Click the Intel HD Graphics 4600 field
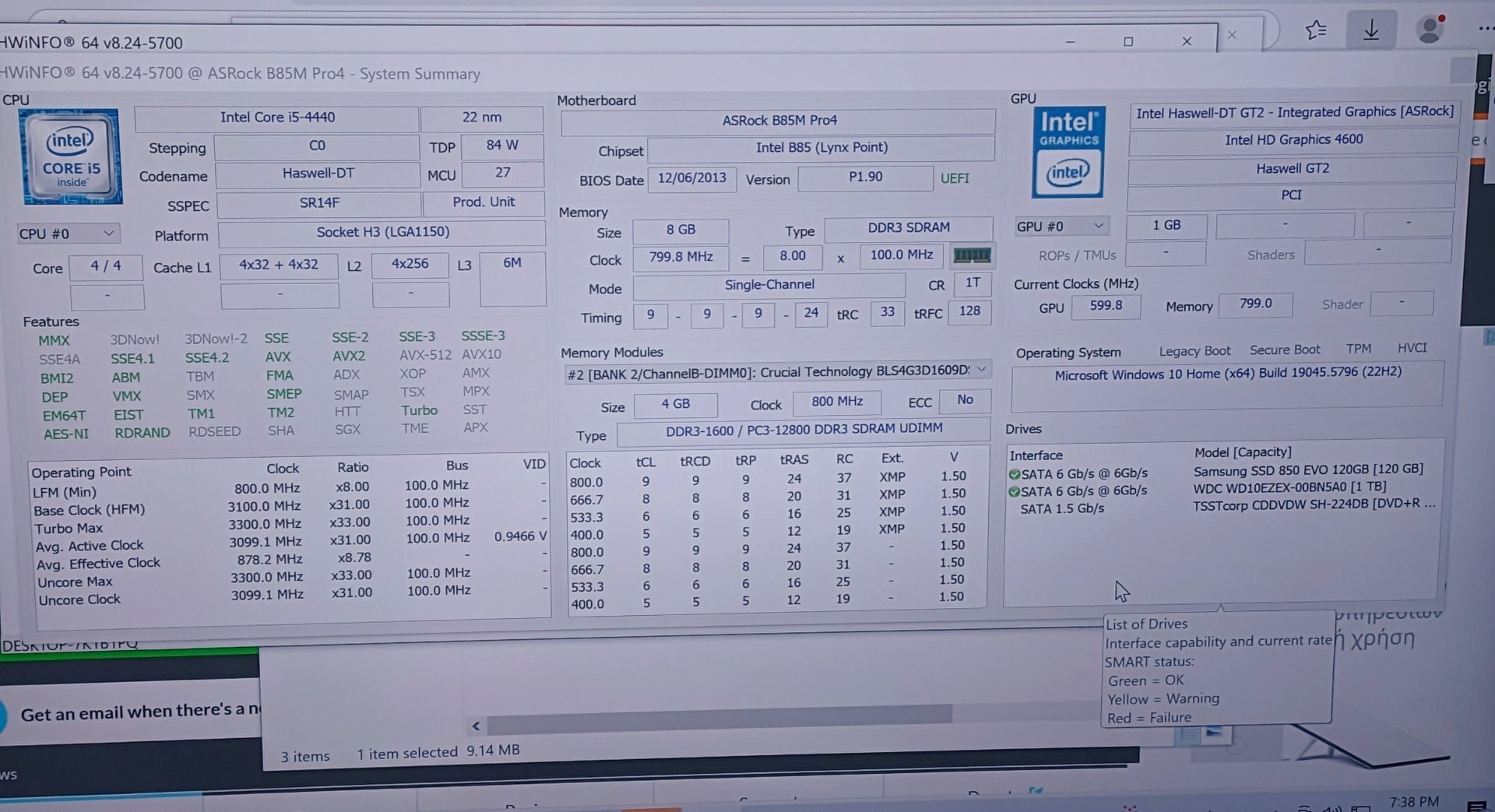This screenshot has height=812, width=1495. [1293, 140]
